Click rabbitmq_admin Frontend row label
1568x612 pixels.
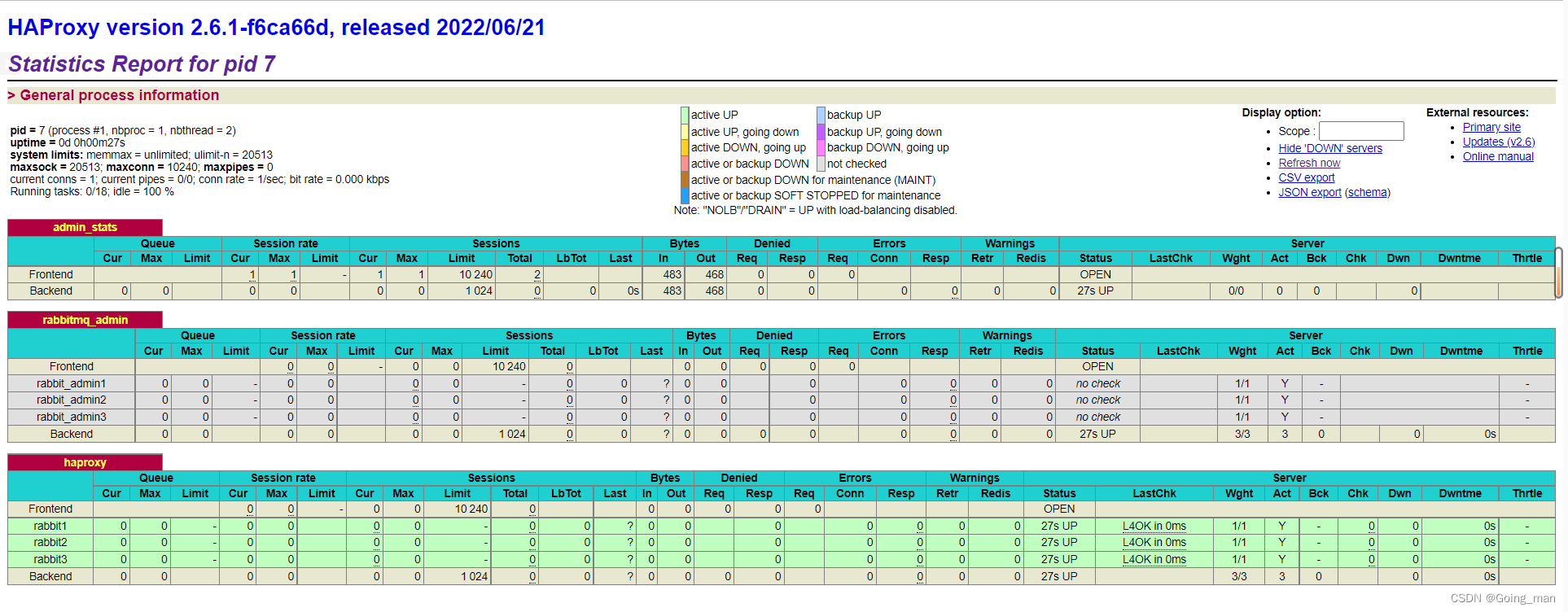72,366
